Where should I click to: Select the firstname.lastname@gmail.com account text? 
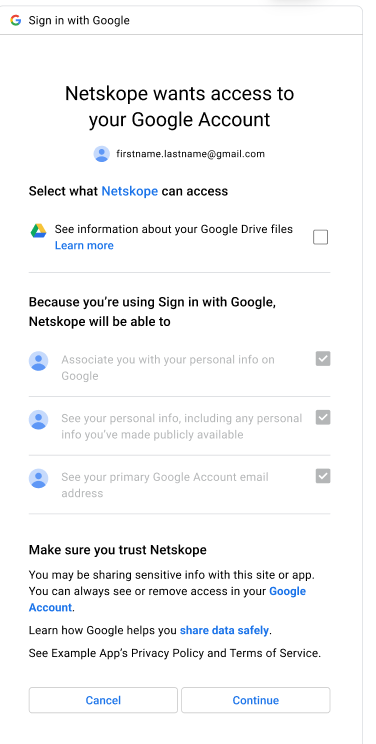click(x=190, y=154)
